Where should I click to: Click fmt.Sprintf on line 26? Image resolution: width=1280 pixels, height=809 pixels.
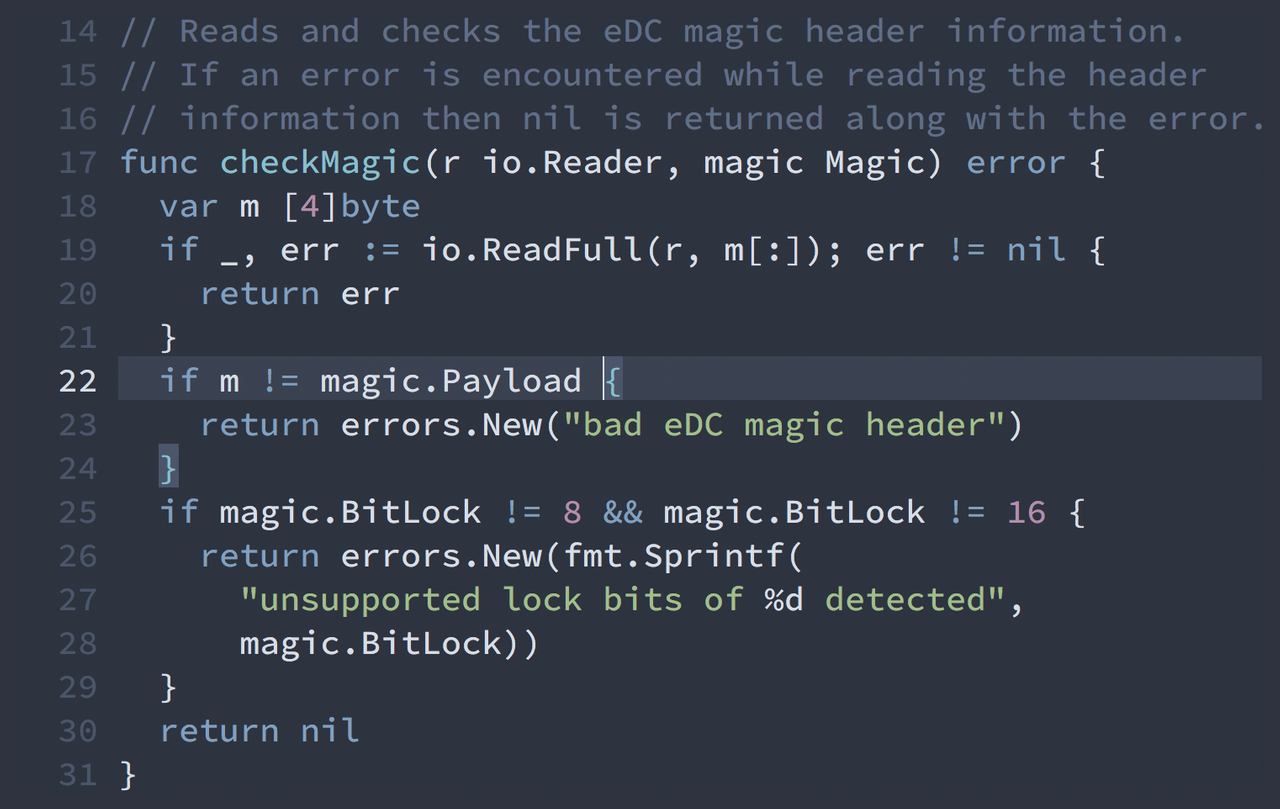[673, 556]
